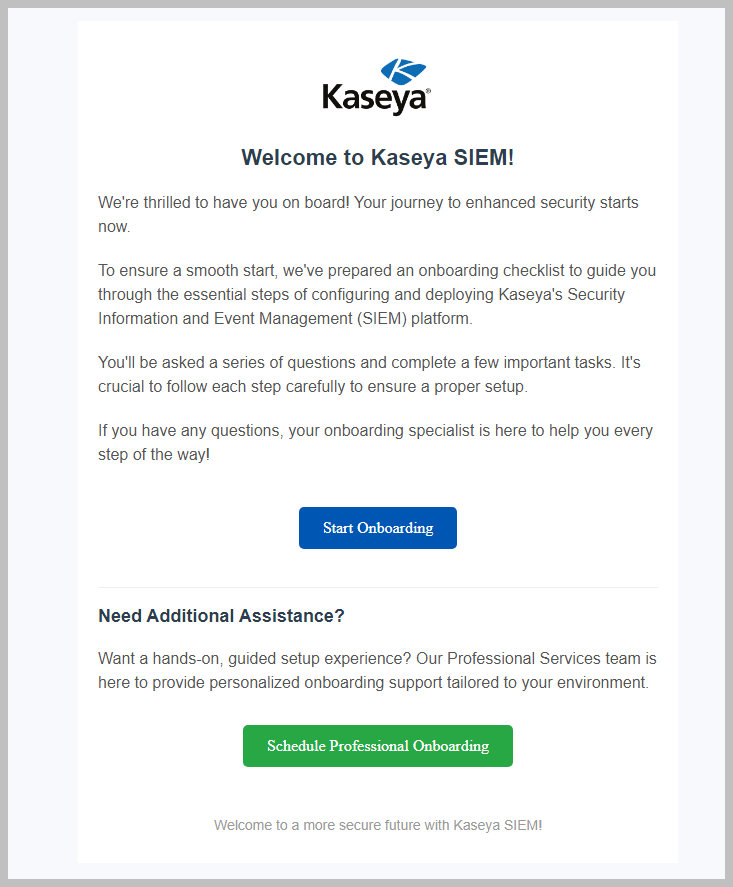Click the Start Onboarding button
The image size is (733, 887).
[377, 527]
